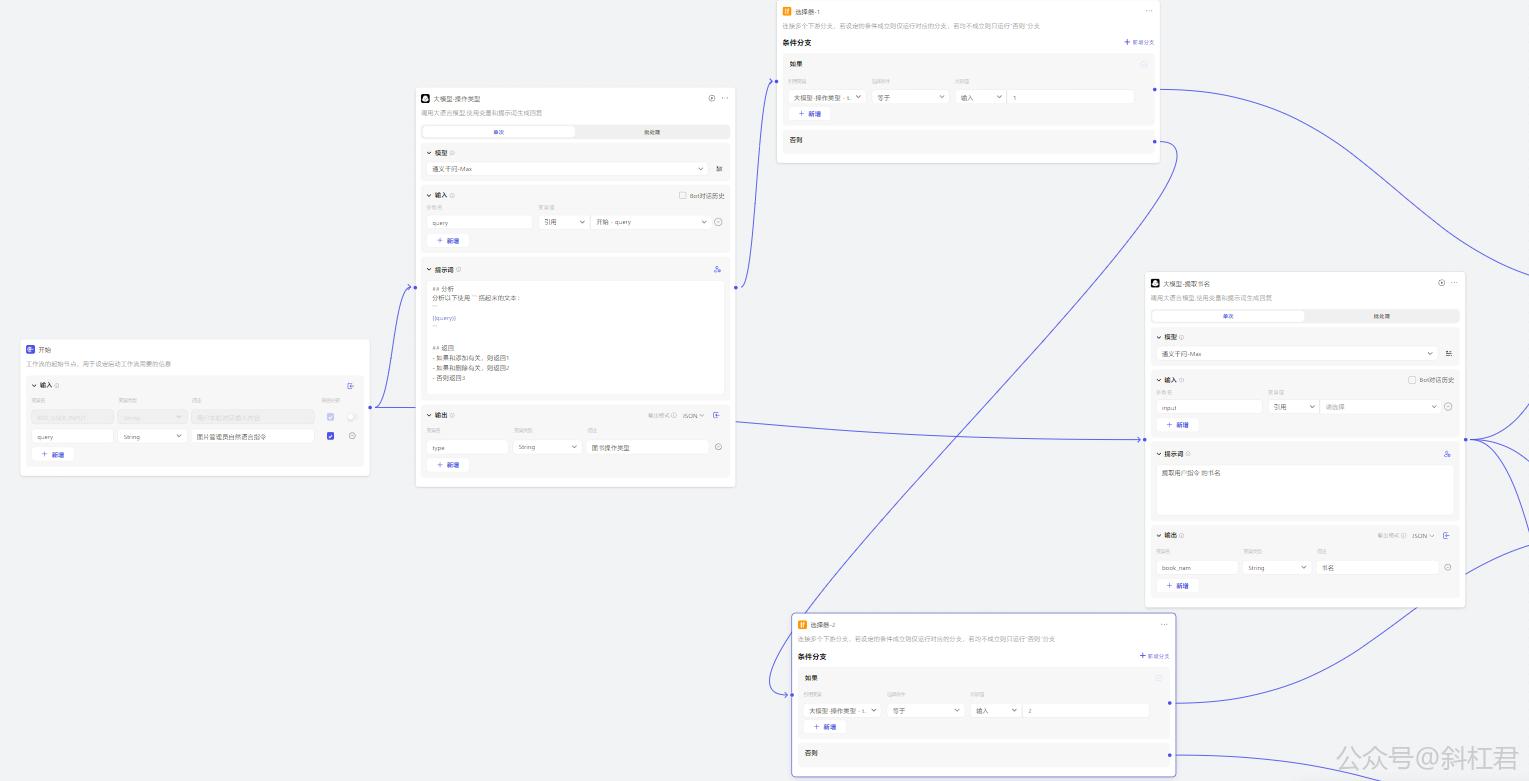Click the comparison value field in 选择器-2
Image resolution: width=1529 pixels, height=781 pixels.
click(x=1086, y=710)
